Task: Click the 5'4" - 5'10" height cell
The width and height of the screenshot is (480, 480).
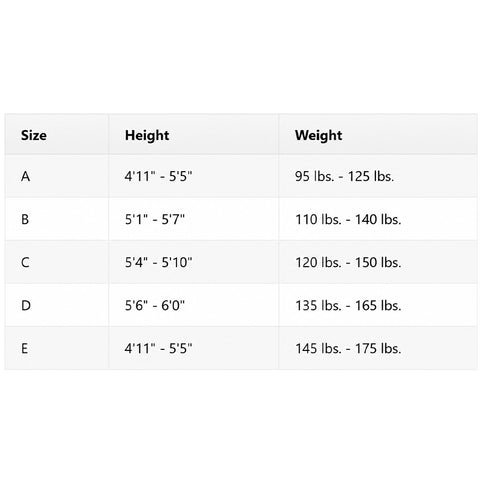Action: coord(194,262)
